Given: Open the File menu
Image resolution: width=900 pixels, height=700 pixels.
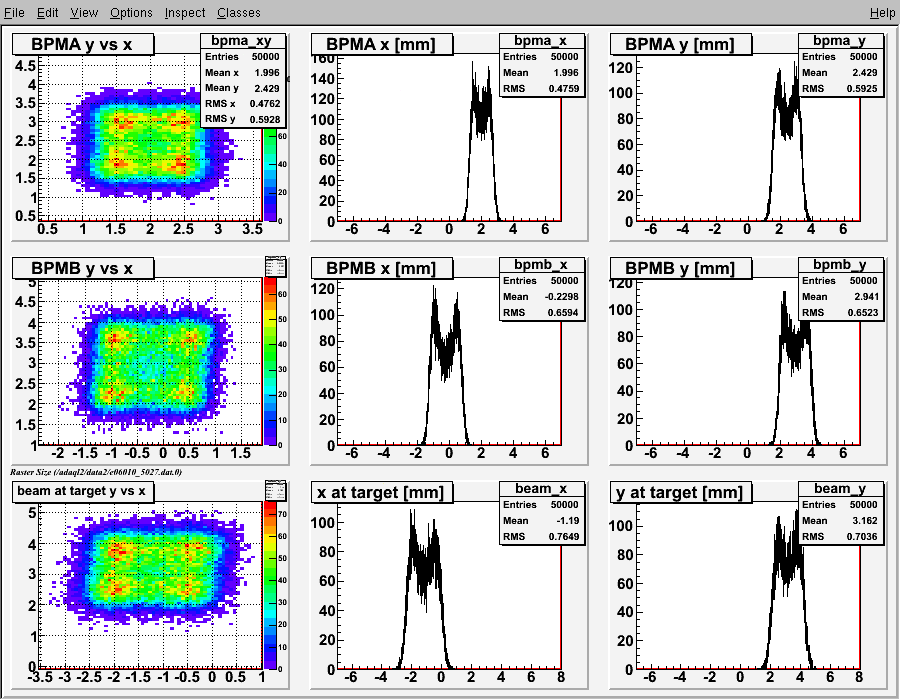Looking at the screenshot, I should pos(14,13).
